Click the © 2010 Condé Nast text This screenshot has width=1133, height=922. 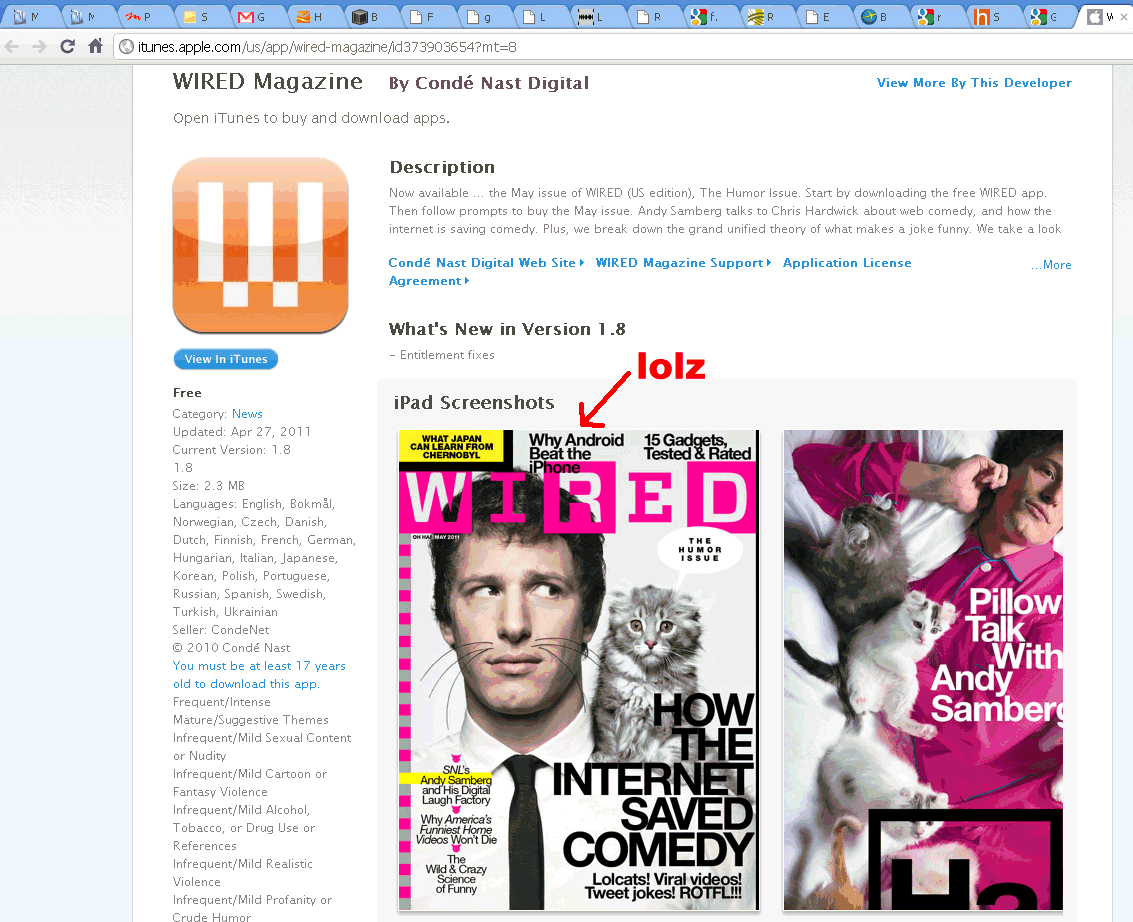point(231,648)
